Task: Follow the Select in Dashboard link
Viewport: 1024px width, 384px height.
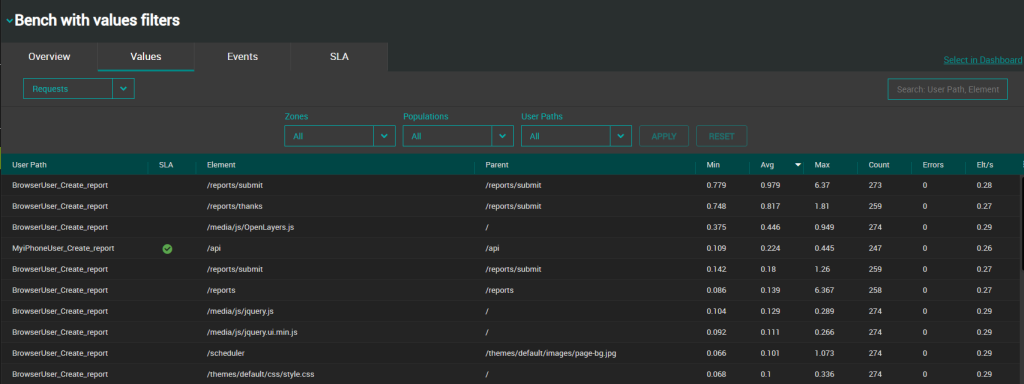Action: click(x=982, y=60)
